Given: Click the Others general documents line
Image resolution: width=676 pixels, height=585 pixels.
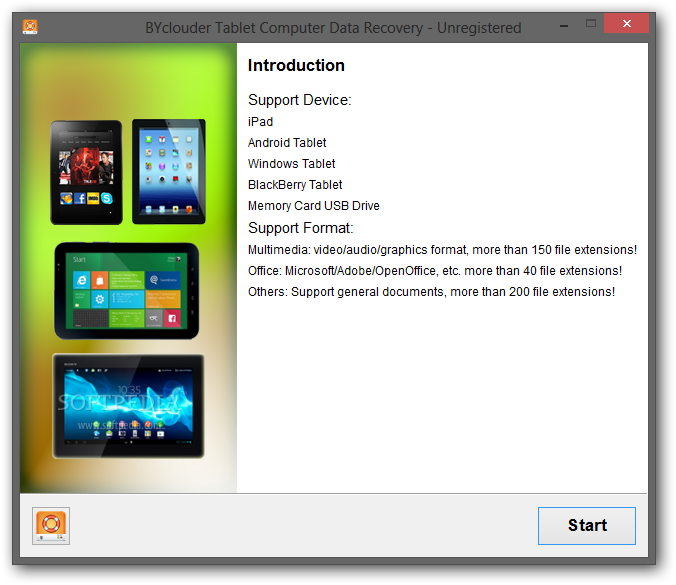Looking at the screenshot, I should [x=431, y=292].
